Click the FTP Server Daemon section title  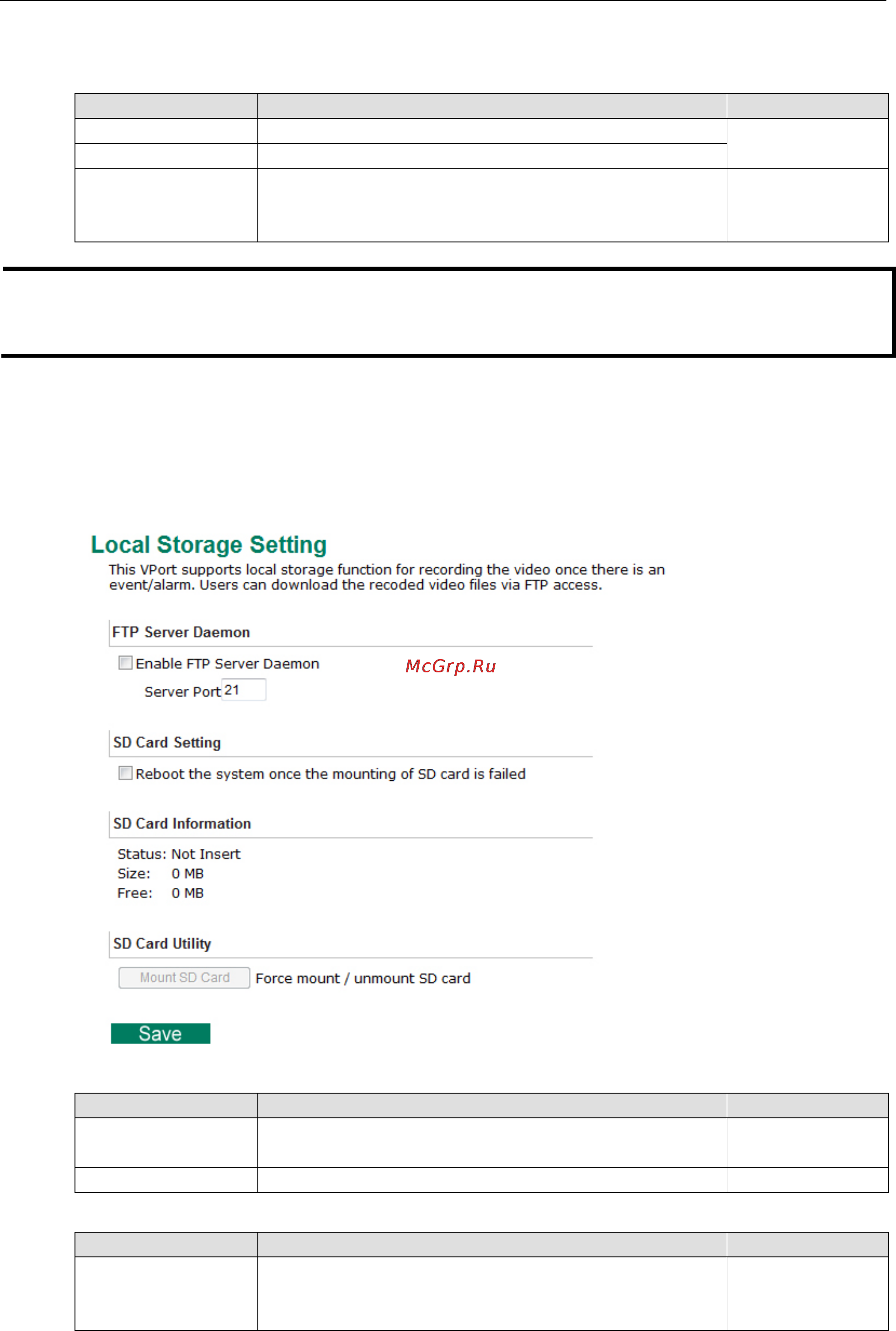(x=181, y=632)
